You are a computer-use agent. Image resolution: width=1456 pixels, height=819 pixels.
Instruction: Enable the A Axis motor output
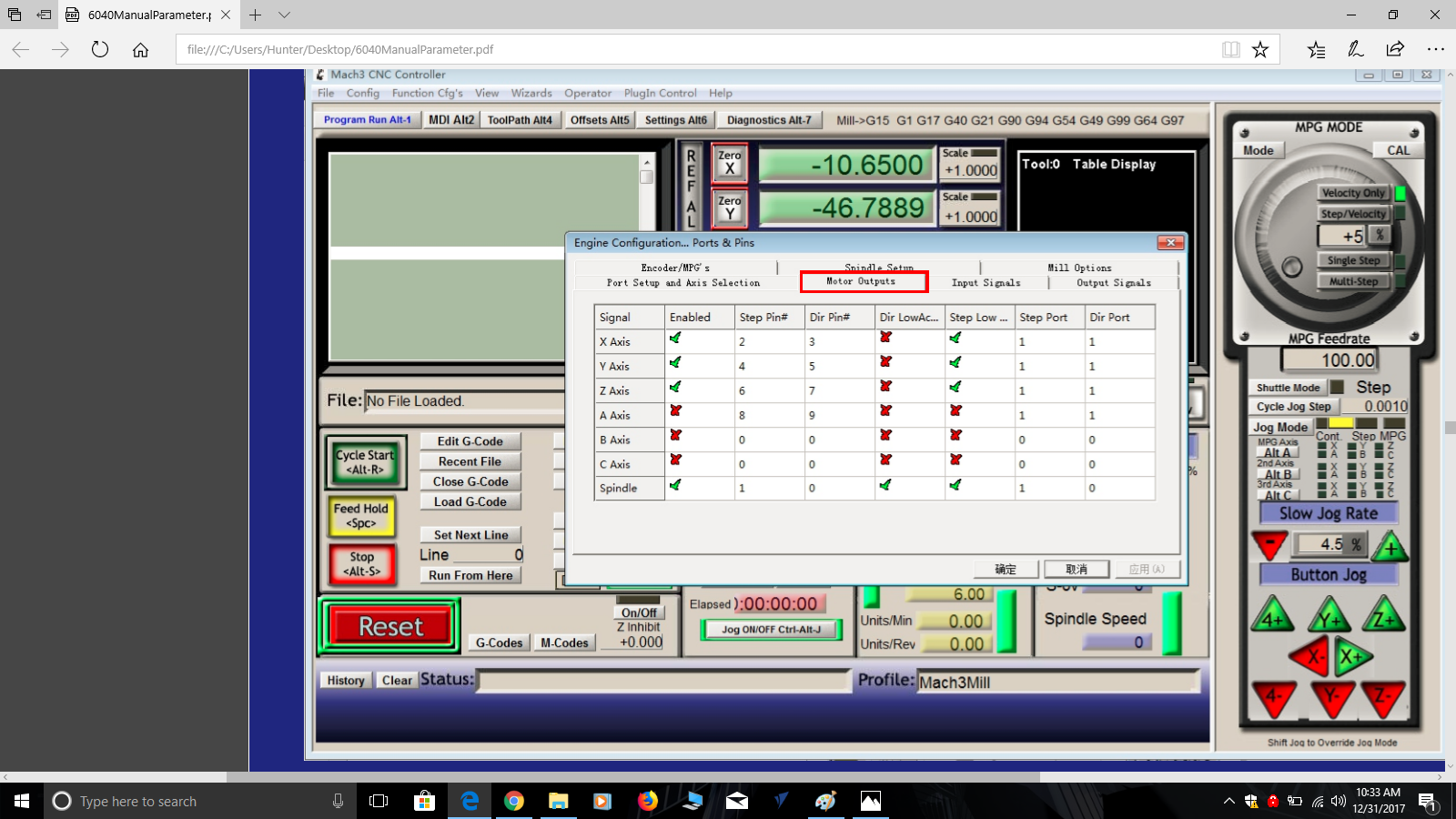[x=675, y=410]
